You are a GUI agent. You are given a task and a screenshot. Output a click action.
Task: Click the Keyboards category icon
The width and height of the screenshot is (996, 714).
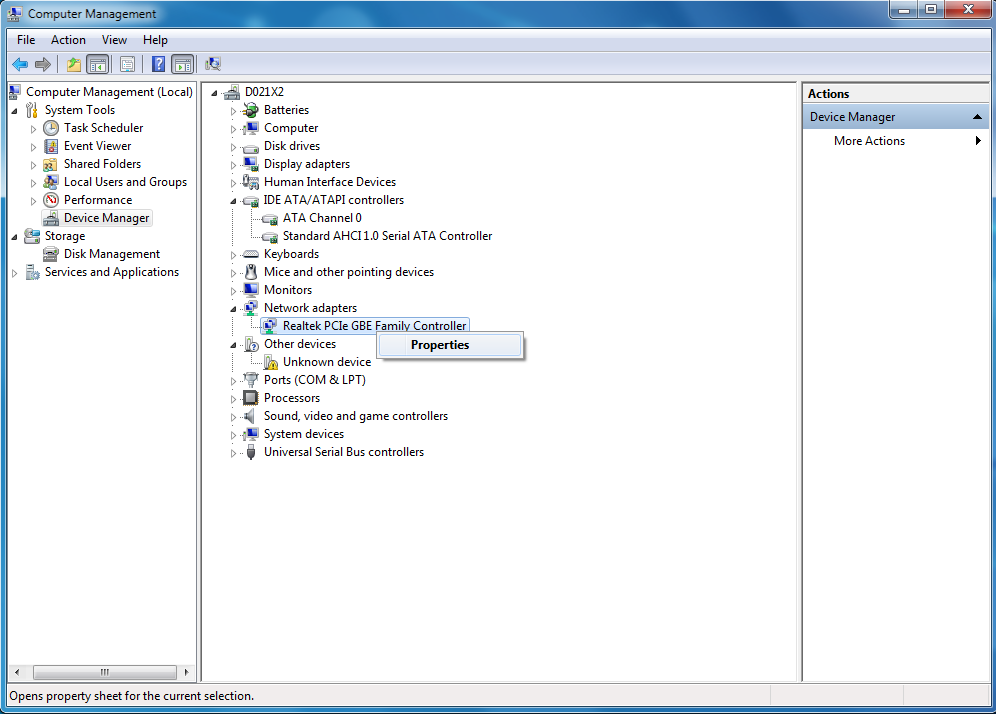(x=251, y=254)
